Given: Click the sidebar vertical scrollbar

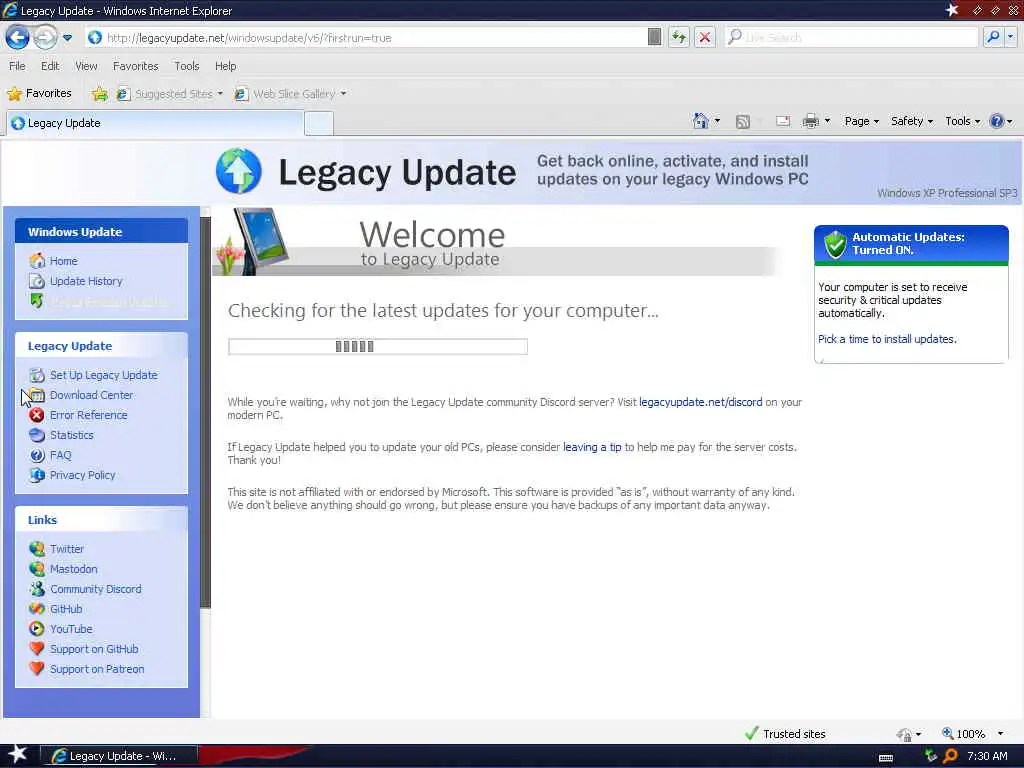Looking at the screenshot, I should tap(205, 411).
